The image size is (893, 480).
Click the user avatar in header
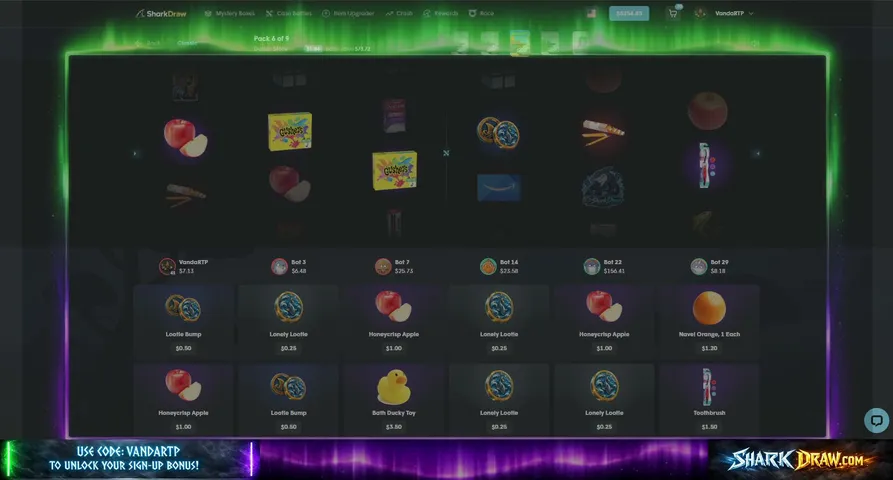pos(701,13)
